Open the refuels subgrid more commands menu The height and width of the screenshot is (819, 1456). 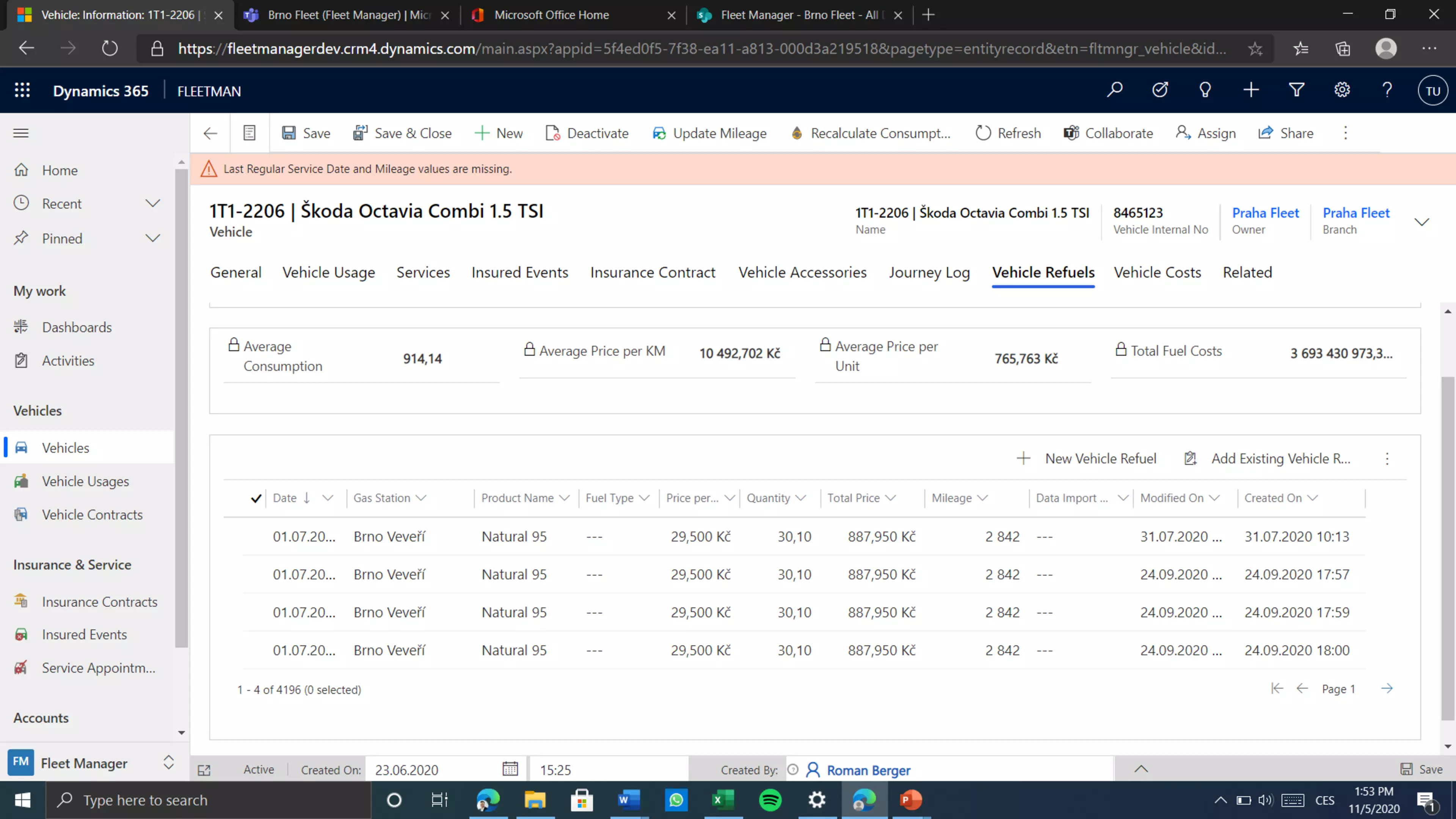coord(1387,459)
